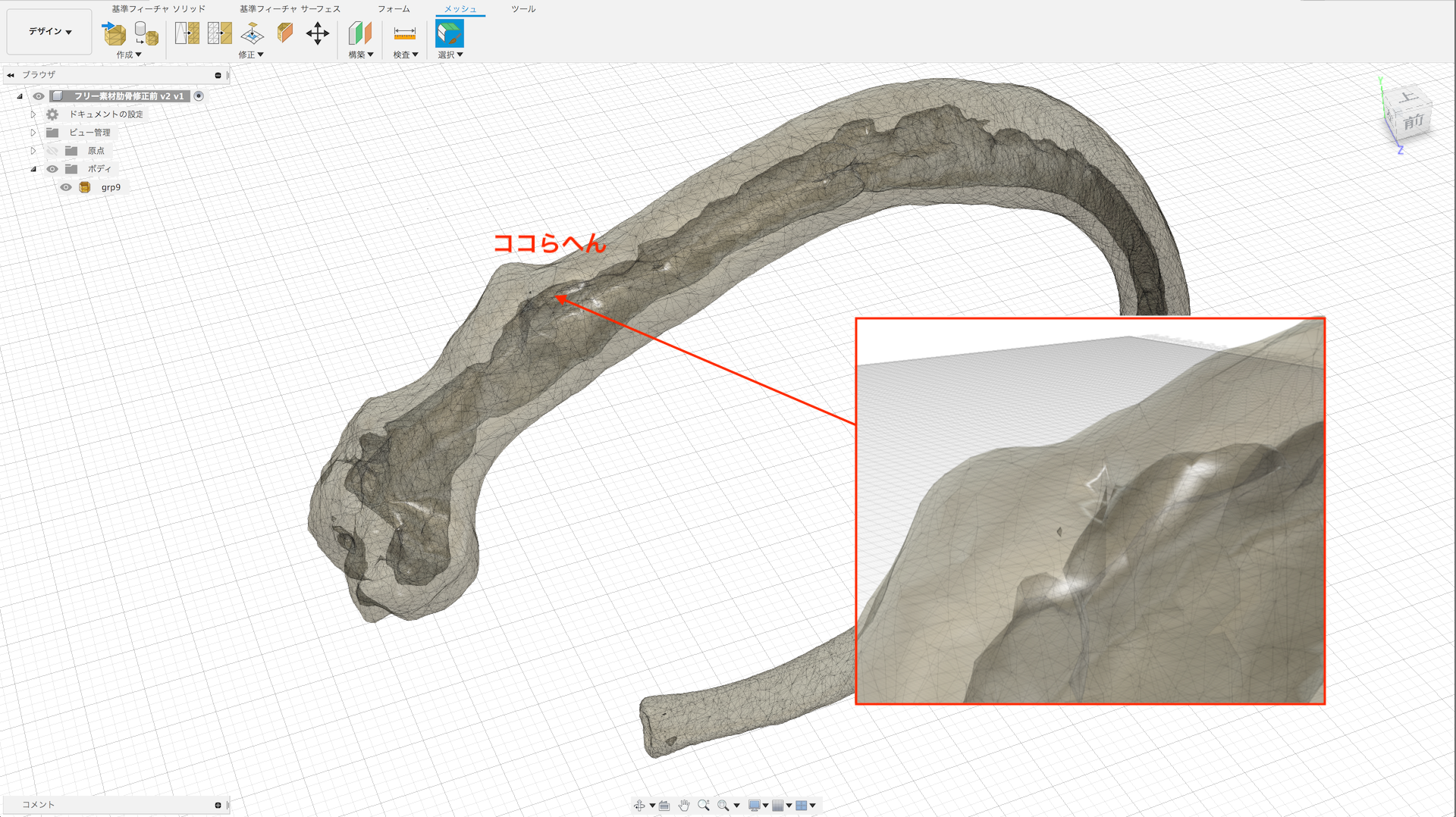This screenshot has width=1456, height=817.
Task: Show the hidden 原点 folder
Action: point(52,151)
